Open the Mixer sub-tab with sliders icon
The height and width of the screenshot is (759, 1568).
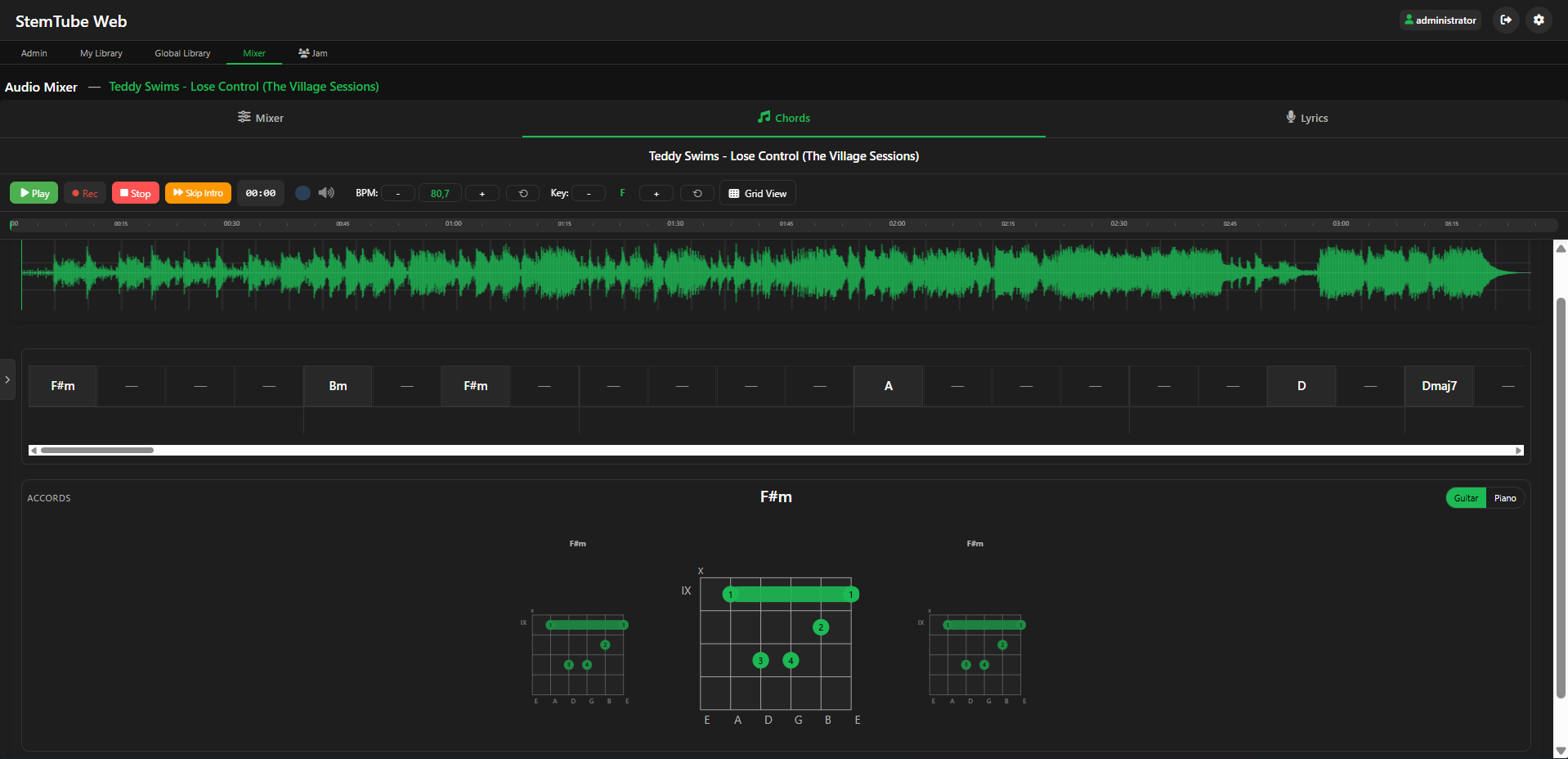click(x=261, y=118)
